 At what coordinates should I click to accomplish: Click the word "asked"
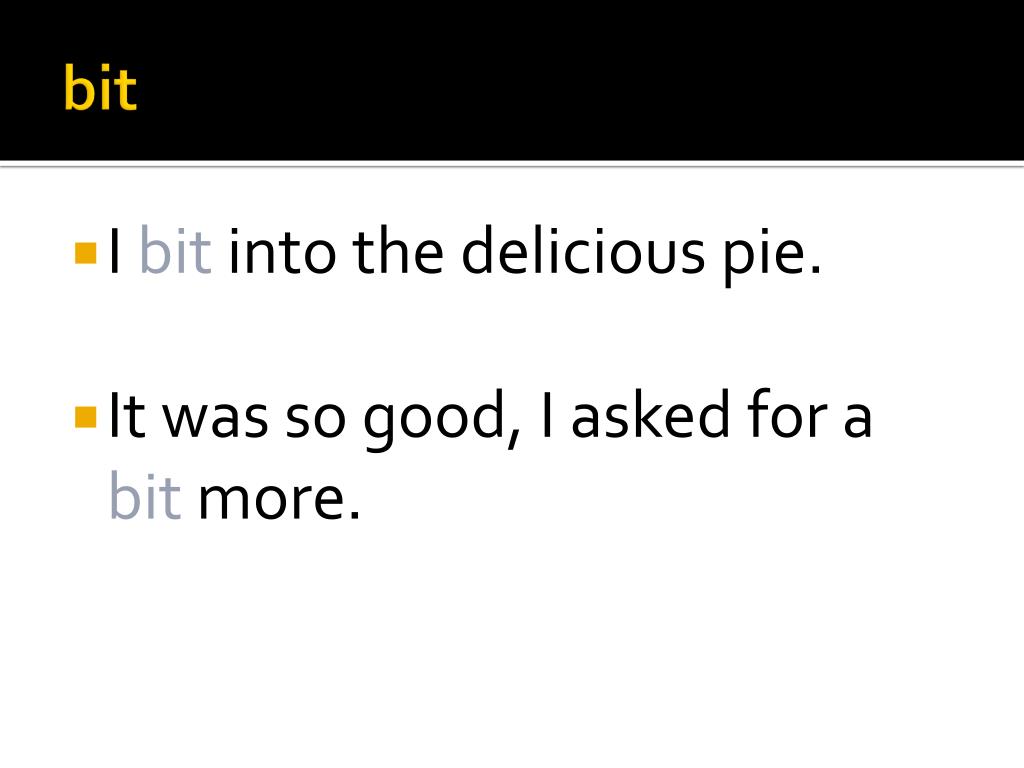tap(650, 414)
